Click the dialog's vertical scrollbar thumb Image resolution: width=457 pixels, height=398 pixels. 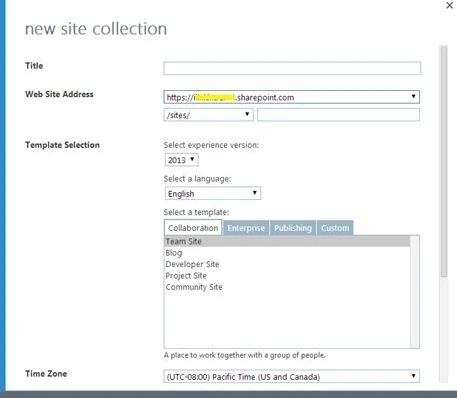tap(444, 162)
